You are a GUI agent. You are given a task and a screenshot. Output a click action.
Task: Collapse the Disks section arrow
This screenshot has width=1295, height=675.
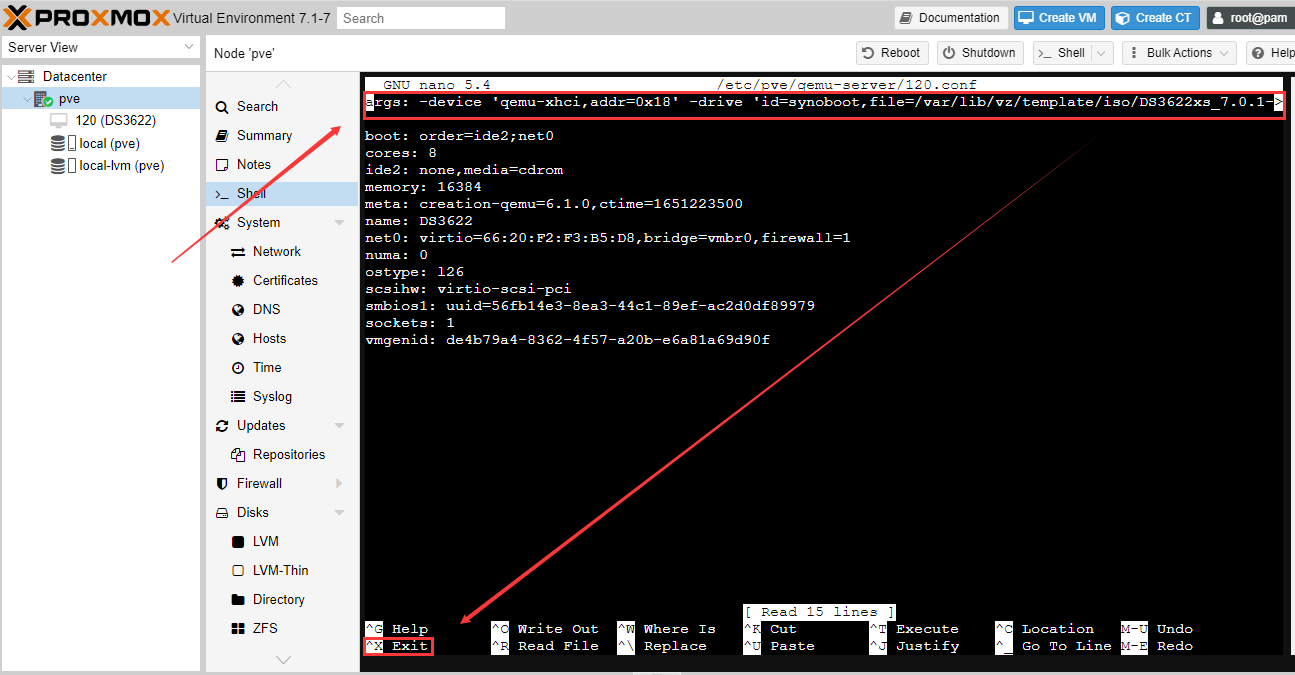(340, 512)
